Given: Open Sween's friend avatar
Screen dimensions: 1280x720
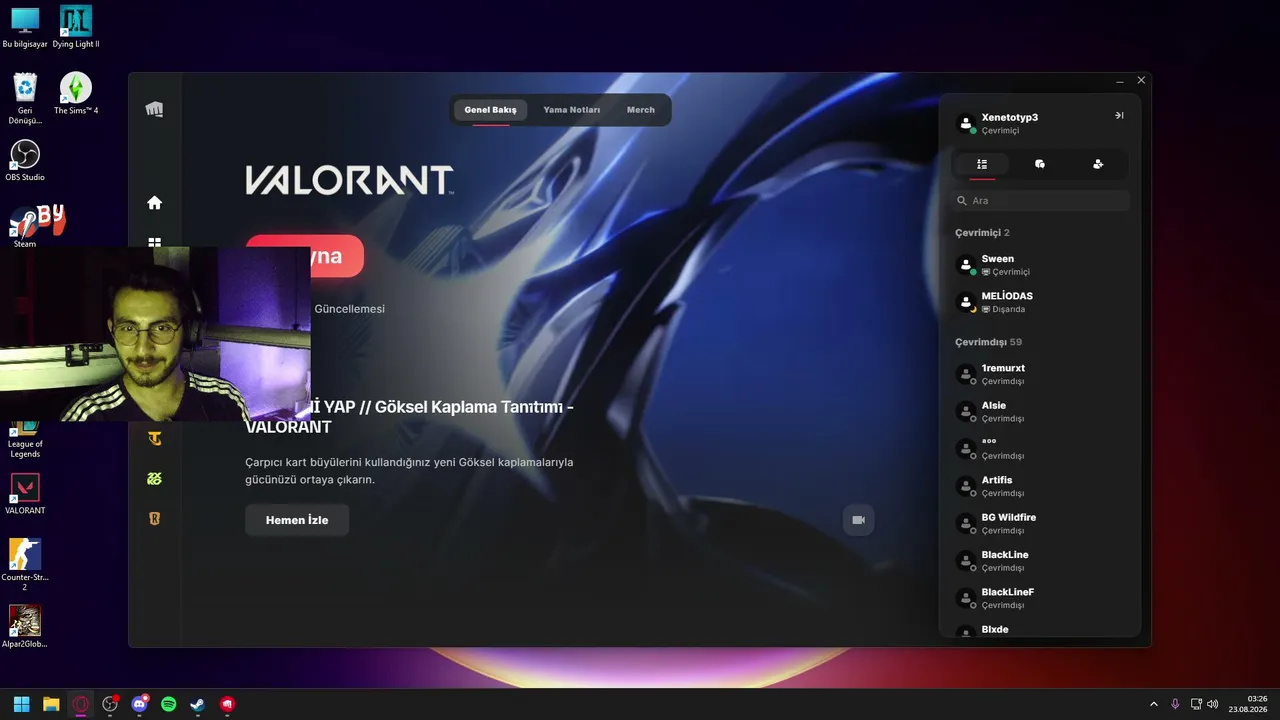Looking at the screenshot, I should (966, 265).
